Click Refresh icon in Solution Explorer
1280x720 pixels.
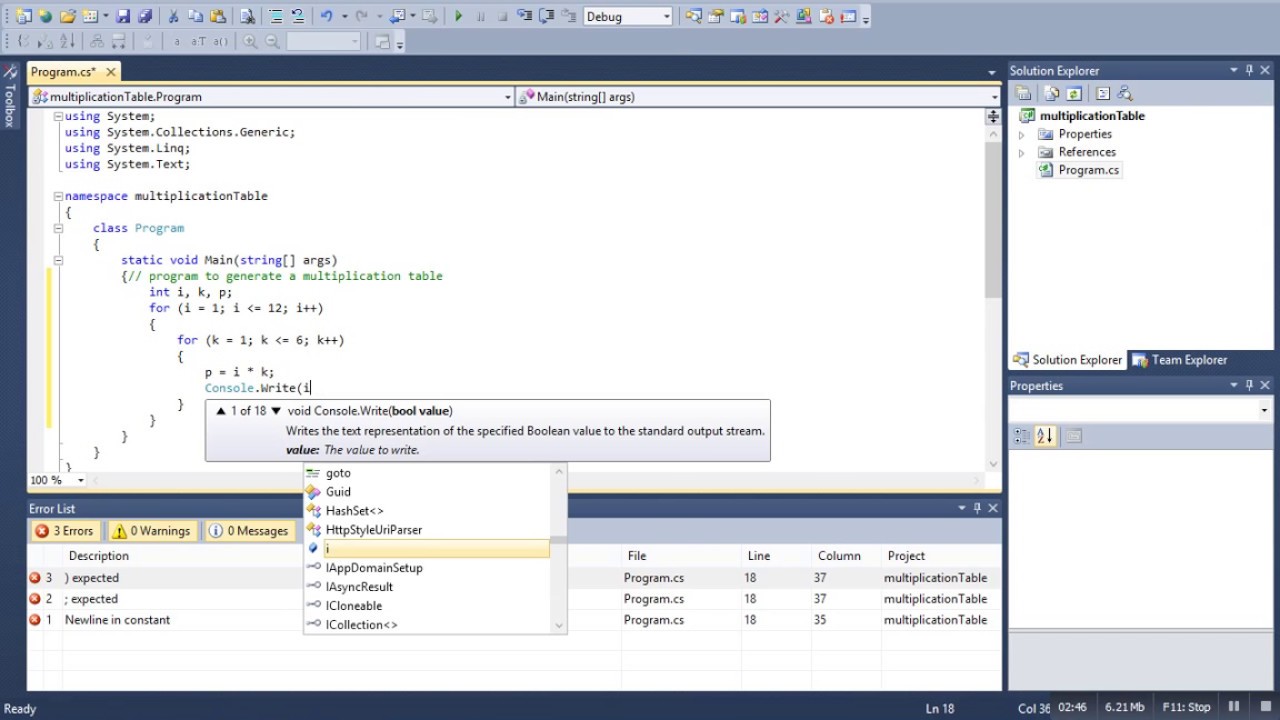tap(1073, 93)
